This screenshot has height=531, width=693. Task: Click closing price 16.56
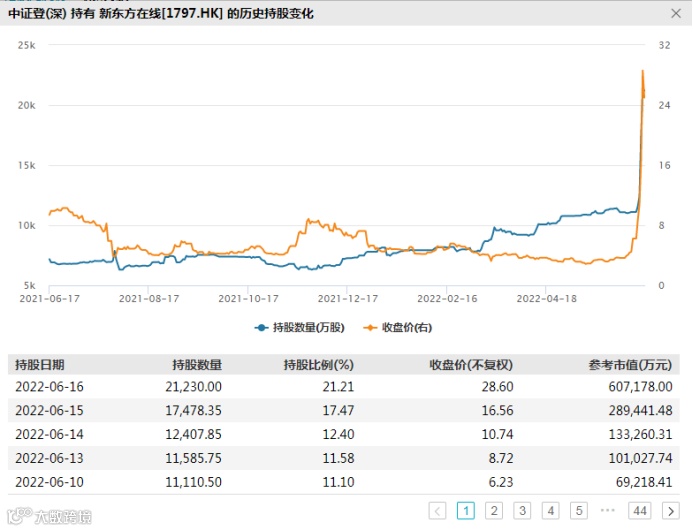pos(498,411)
